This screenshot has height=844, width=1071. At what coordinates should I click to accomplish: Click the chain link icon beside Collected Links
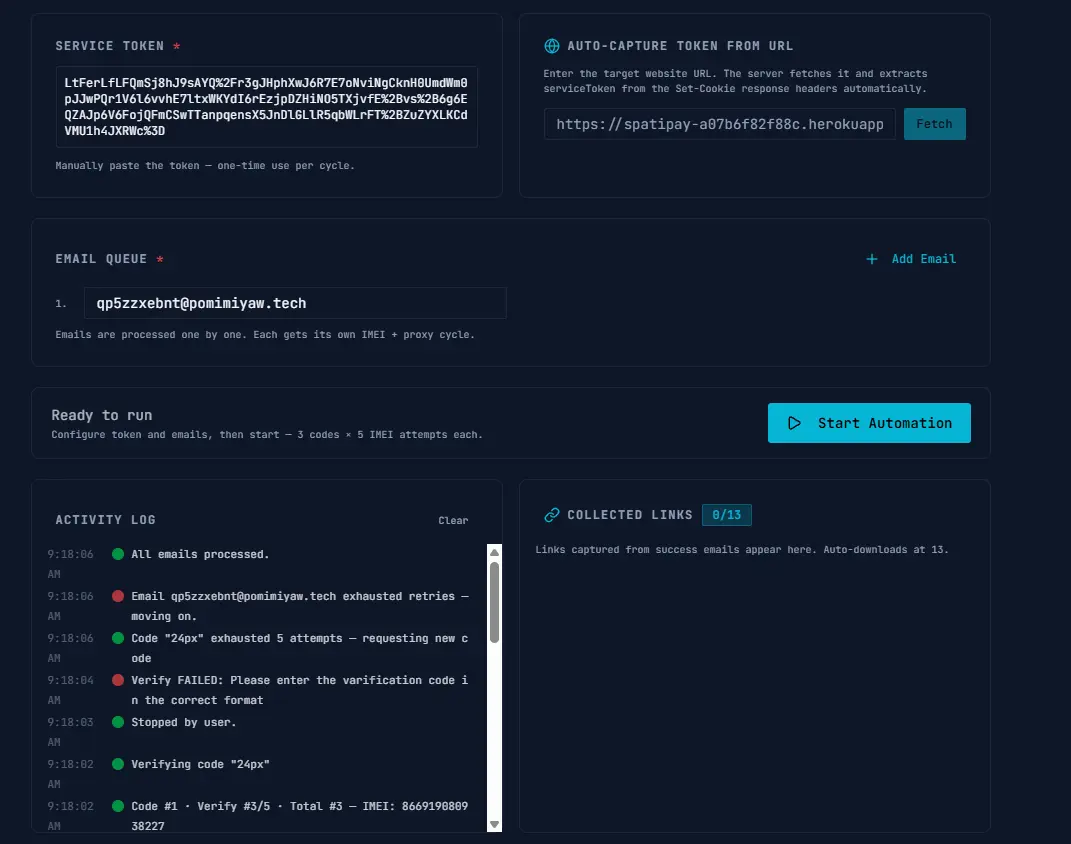[x=551, y=515]
